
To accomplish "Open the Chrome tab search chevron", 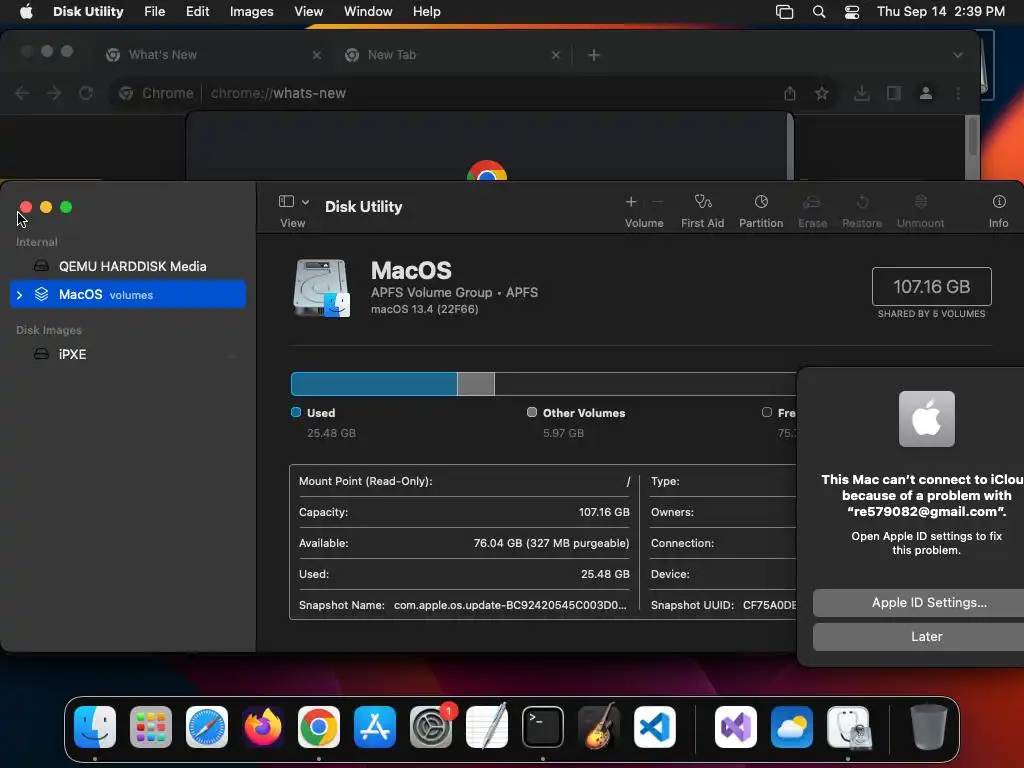I will pos(957,55).
